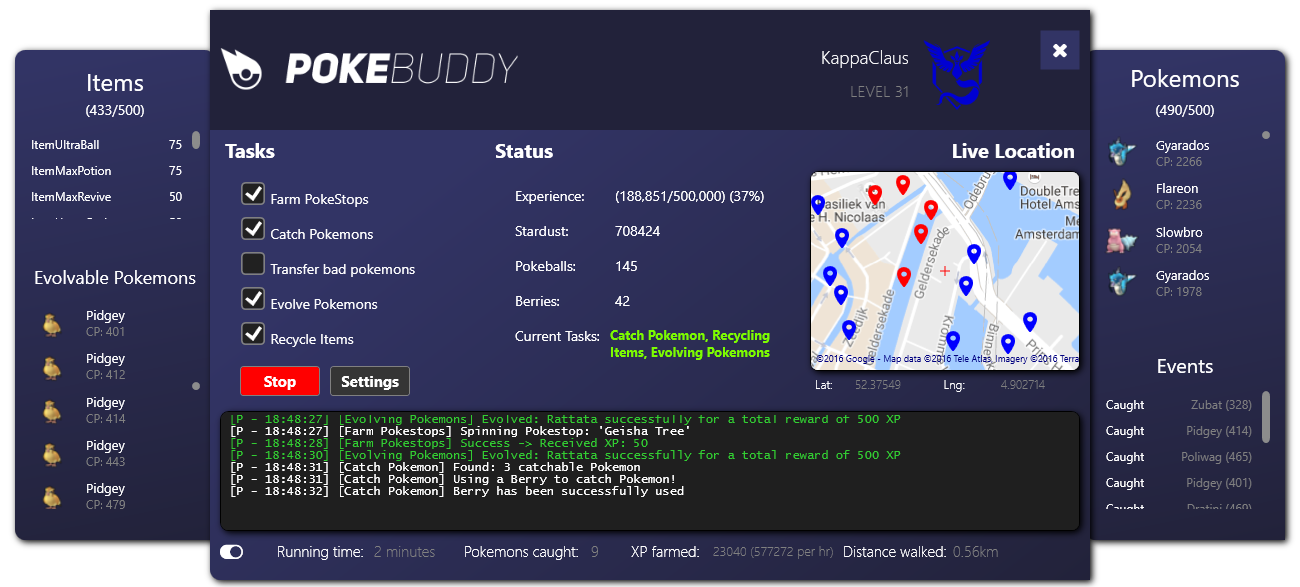1300x587 pixels.
Task: Select the Gyarados CP 2266 icon
Action: (1121, 153)
